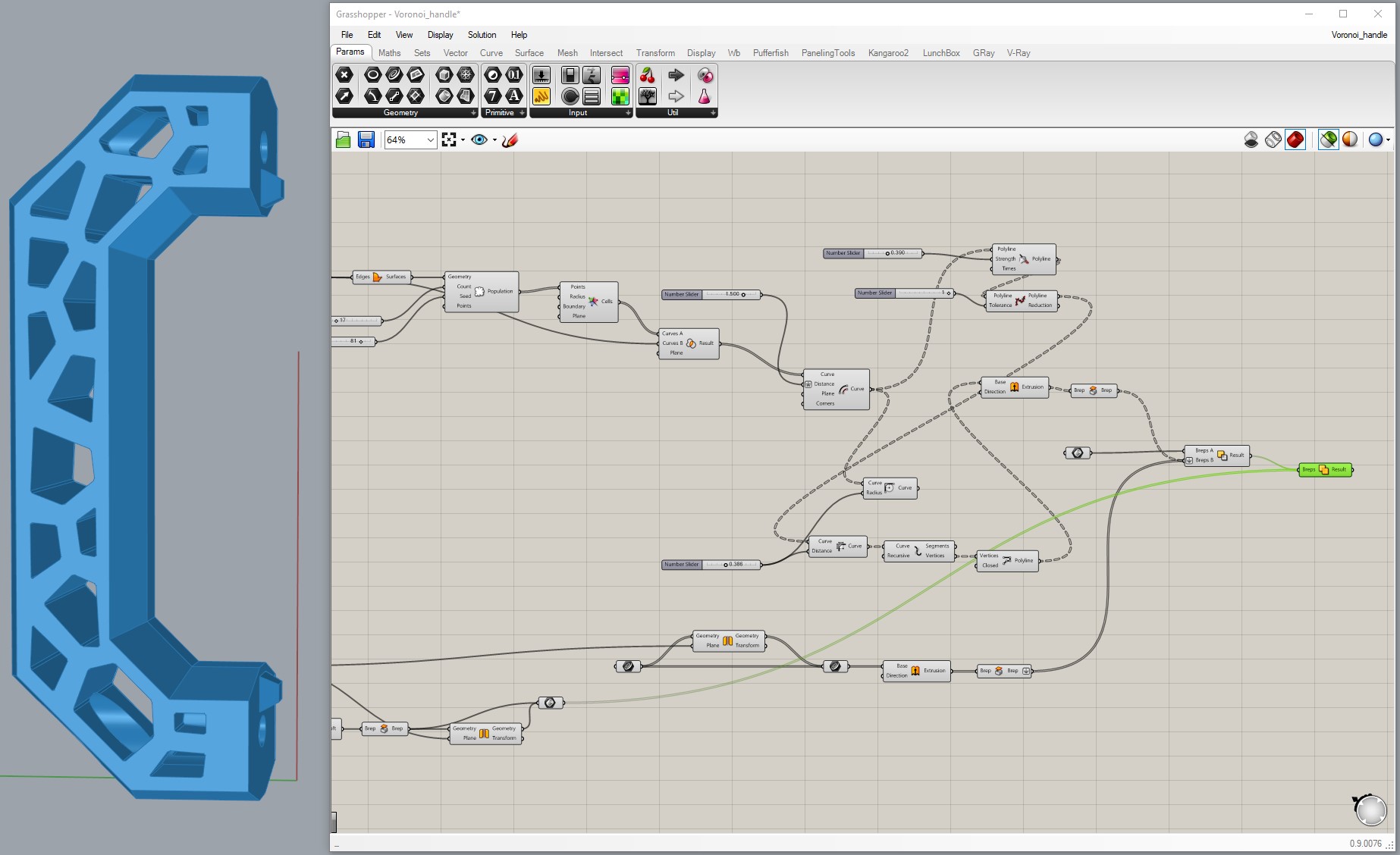1400x855 pixels.
Task: Switch to the Curve tab
Action: [x=491, y=53]
